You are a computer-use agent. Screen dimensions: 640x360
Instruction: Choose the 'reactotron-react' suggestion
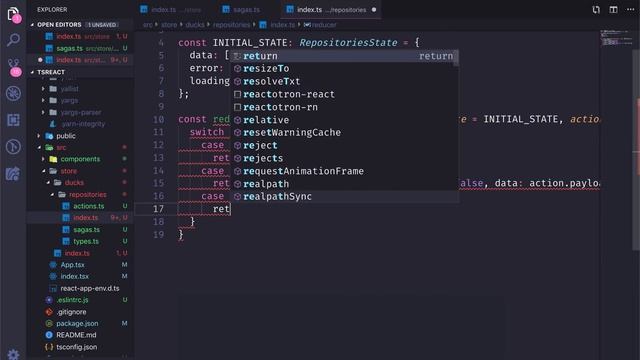point(344,94)
